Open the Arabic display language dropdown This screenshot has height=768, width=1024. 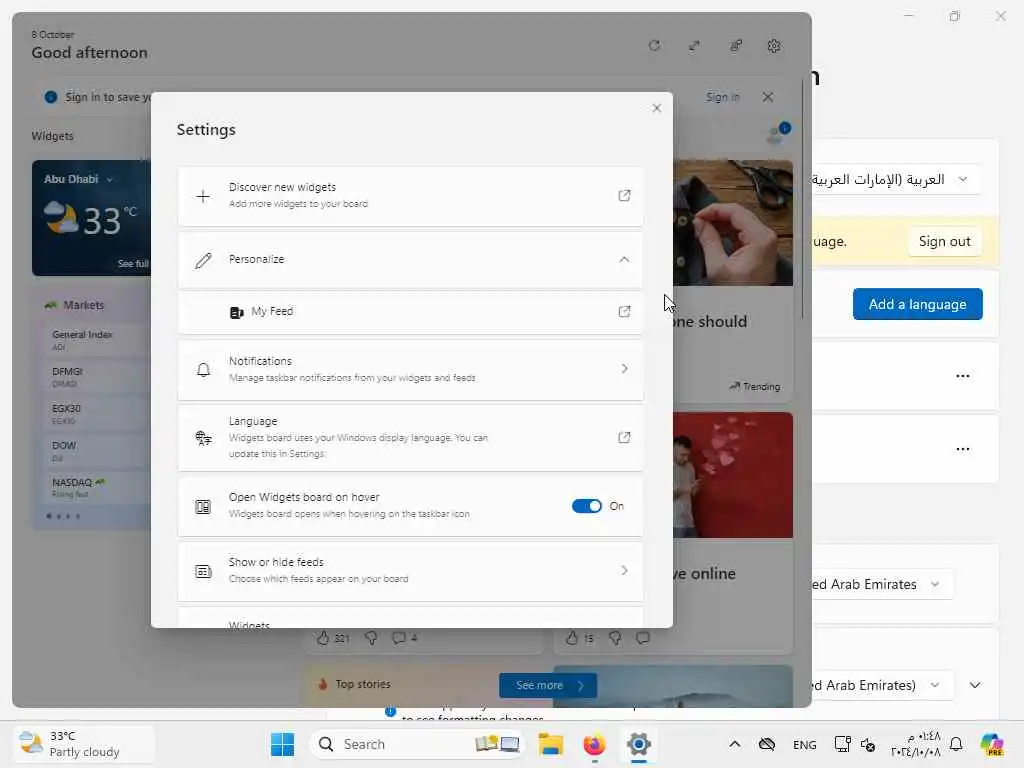pyautogui.click(x=895, y=179)
